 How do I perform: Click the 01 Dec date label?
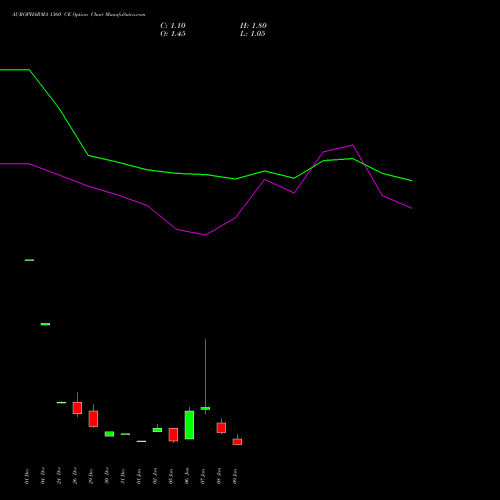pos(27,476)
